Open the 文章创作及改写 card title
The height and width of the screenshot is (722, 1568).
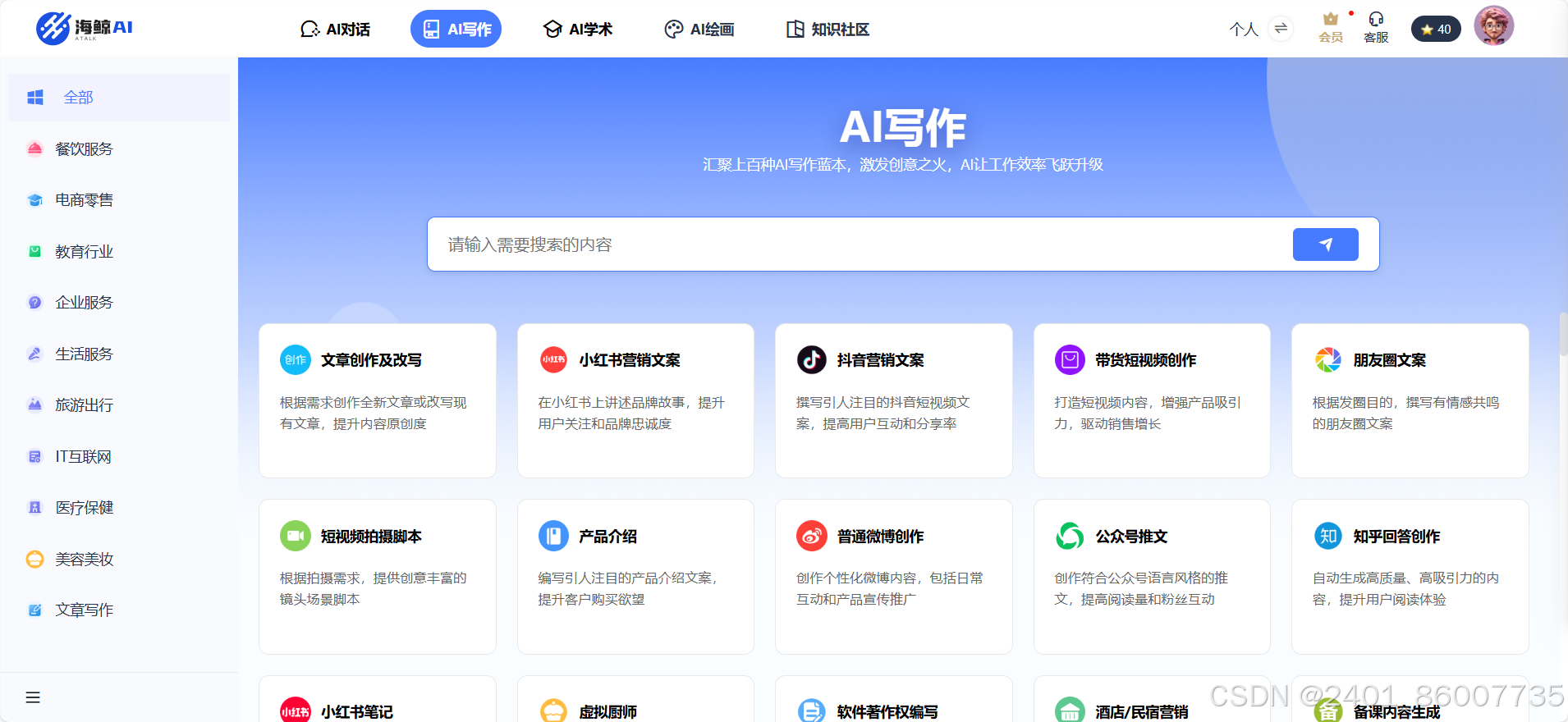coord(371,360)
